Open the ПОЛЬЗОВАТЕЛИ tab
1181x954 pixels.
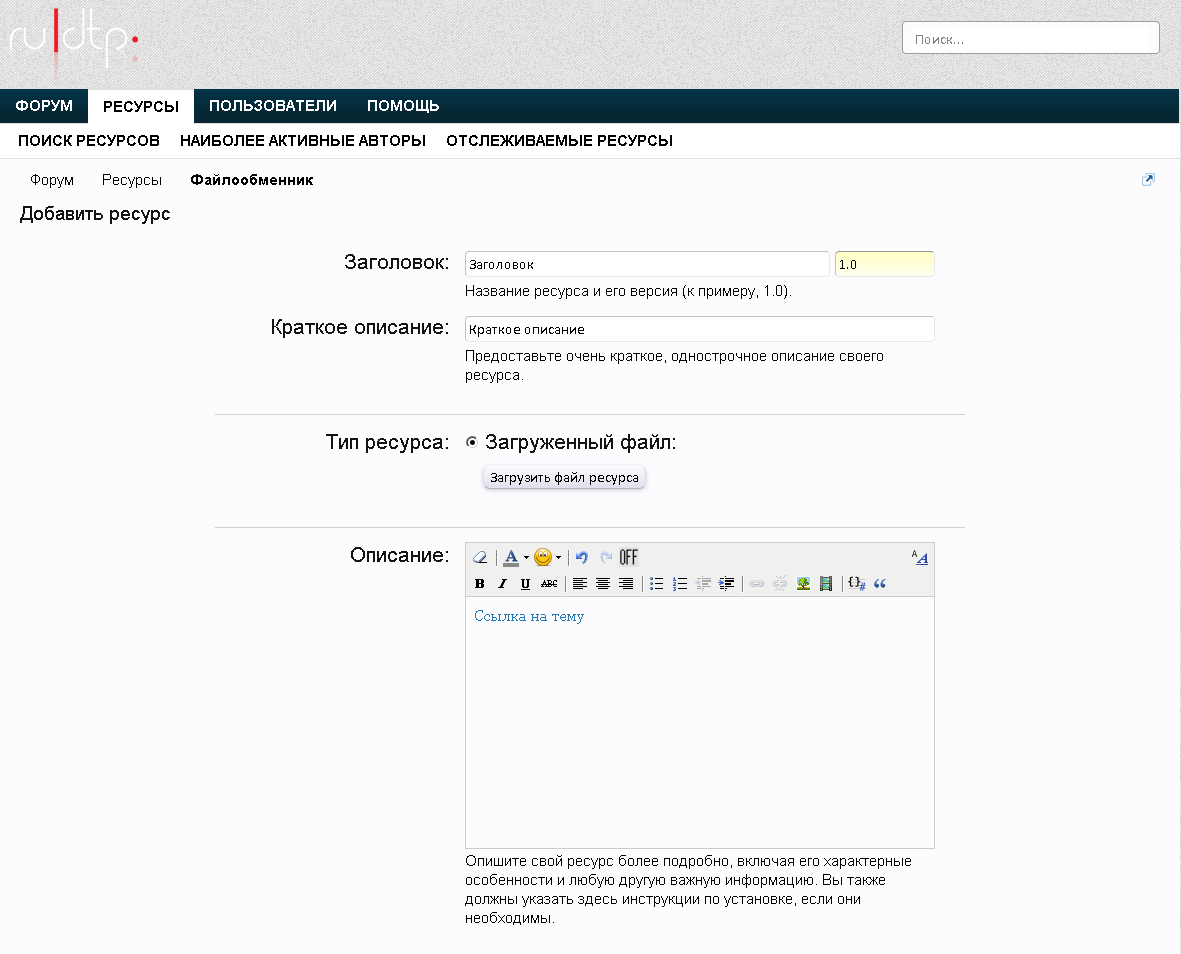[x=273, y=105]
